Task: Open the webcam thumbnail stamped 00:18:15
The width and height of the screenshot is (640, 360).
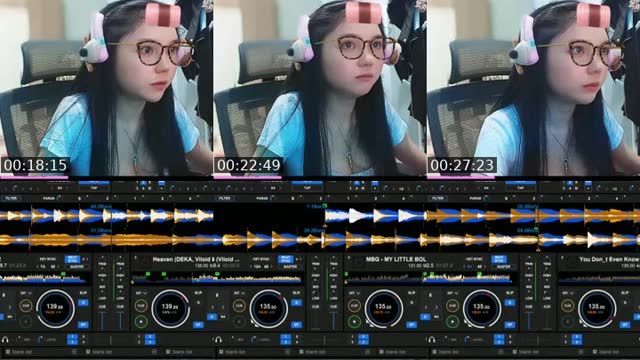Action: [x=106, y=88]
